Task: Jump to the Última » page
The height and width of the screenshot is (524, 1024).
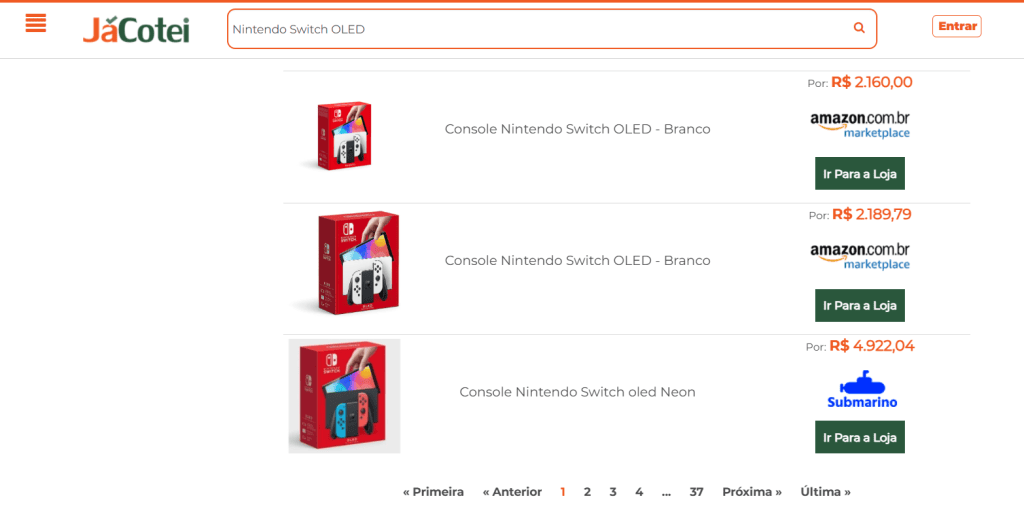Action: pos(825,492)
